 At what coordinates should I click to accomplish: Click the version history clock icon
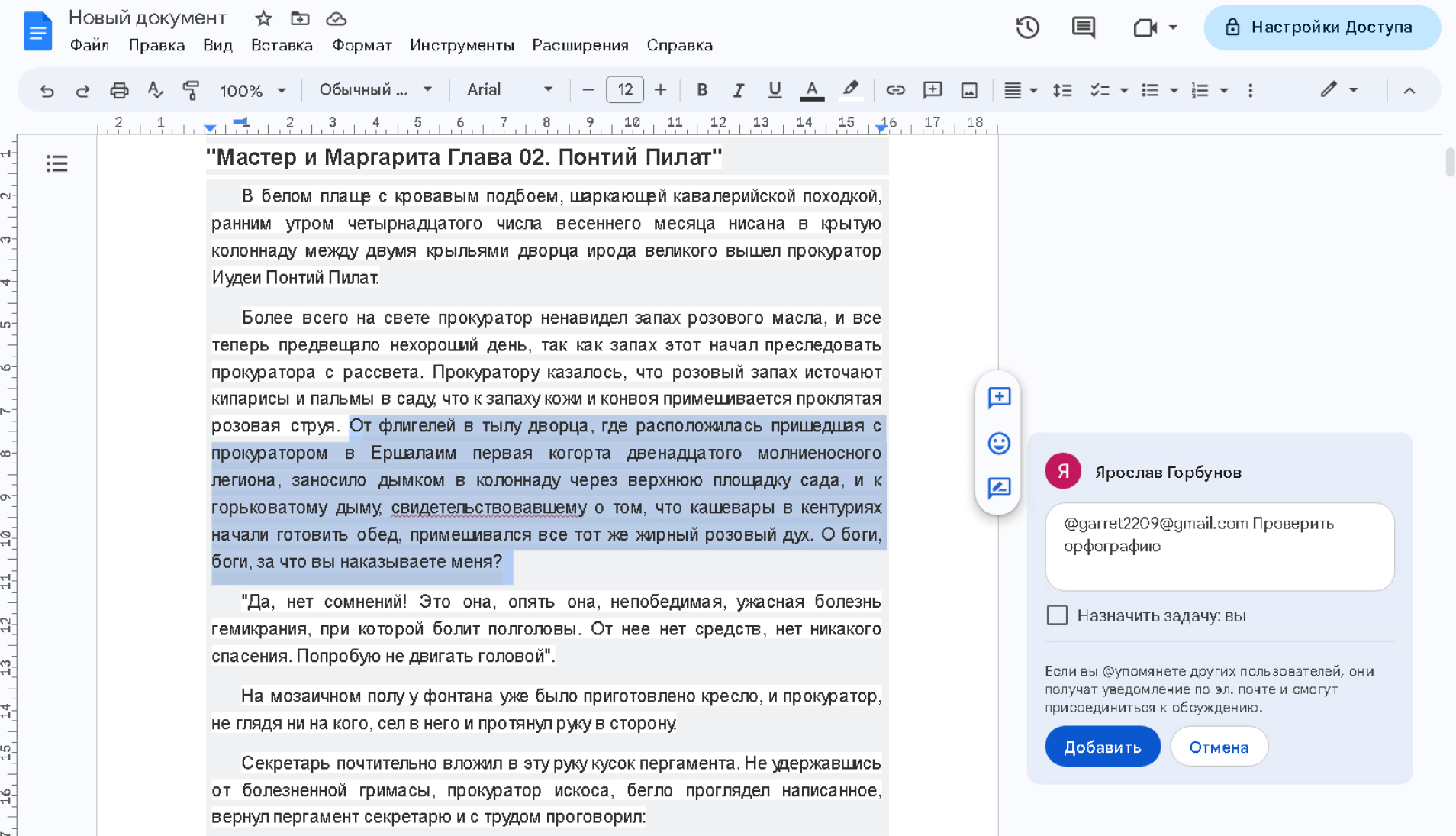1027,28
